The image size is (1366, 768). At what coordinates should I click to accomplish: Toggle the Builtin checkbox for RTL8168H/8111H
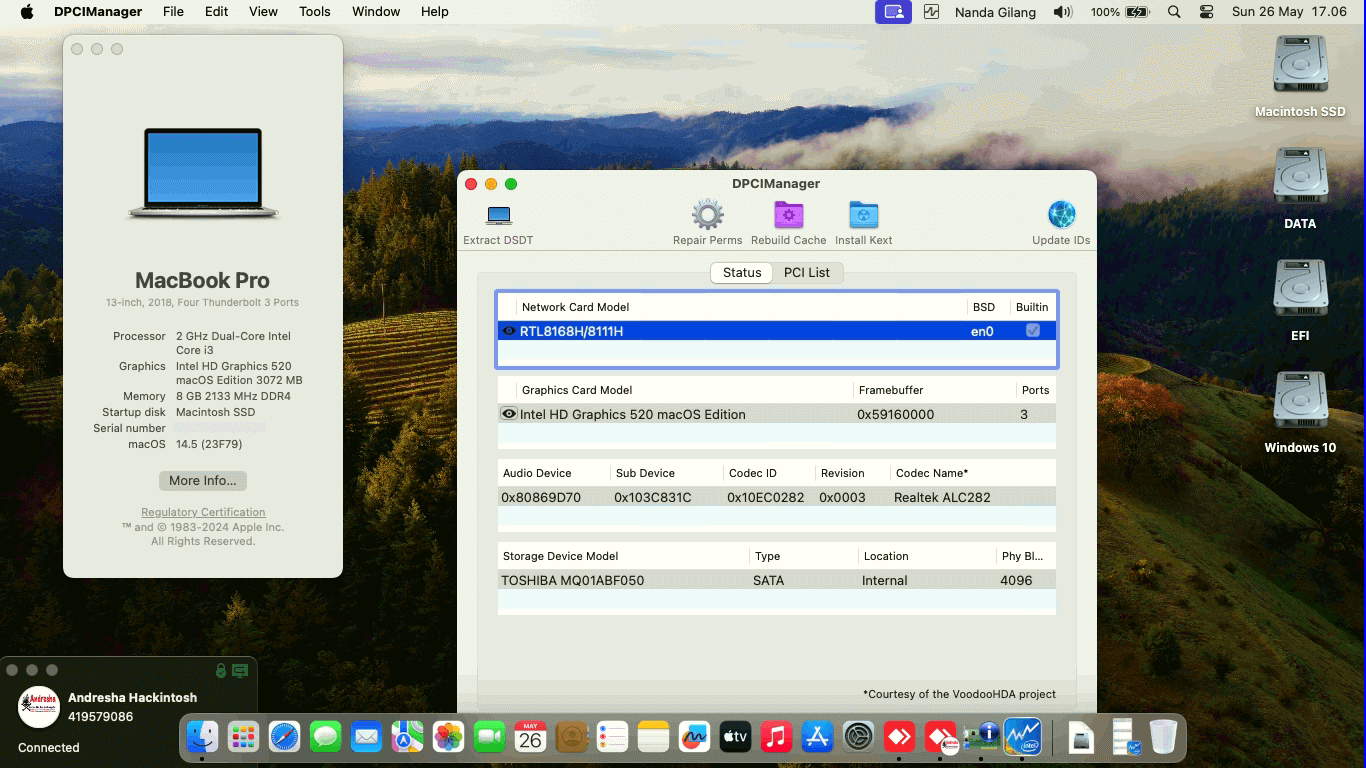pyautogui.click(x=1033, y=331)
